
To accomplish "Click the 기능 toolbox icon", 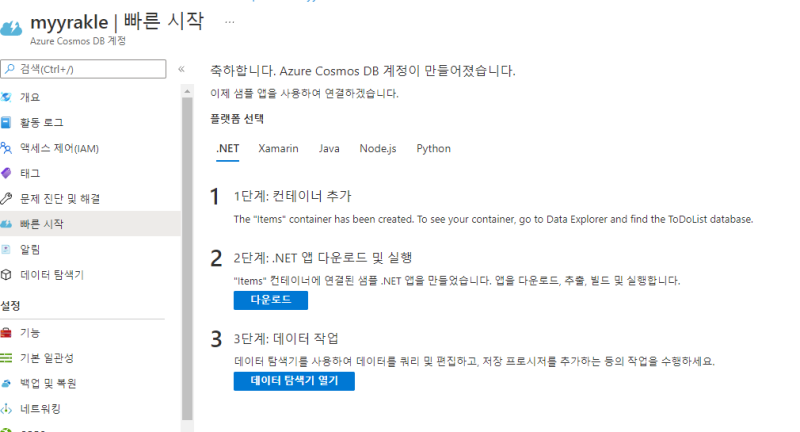I will [7, 332].
